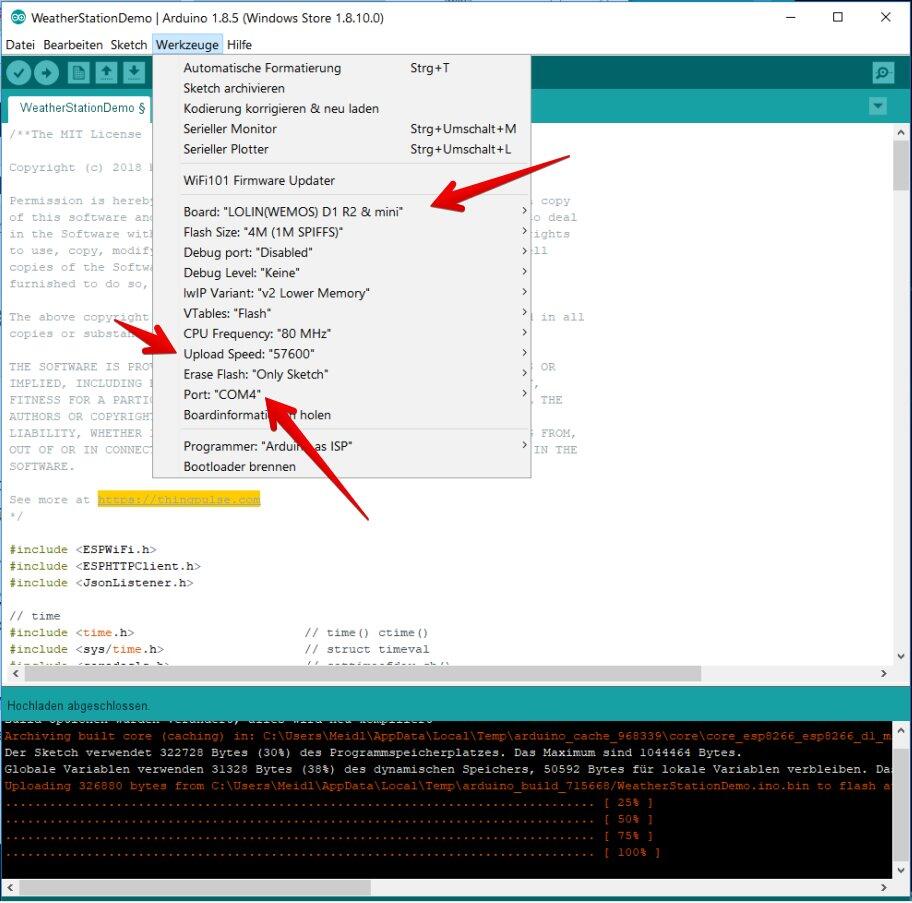This screenshot has height=903, width=912.
Task: Click the Save sketch down-arrow icon
Action: (x=133, y=73)
